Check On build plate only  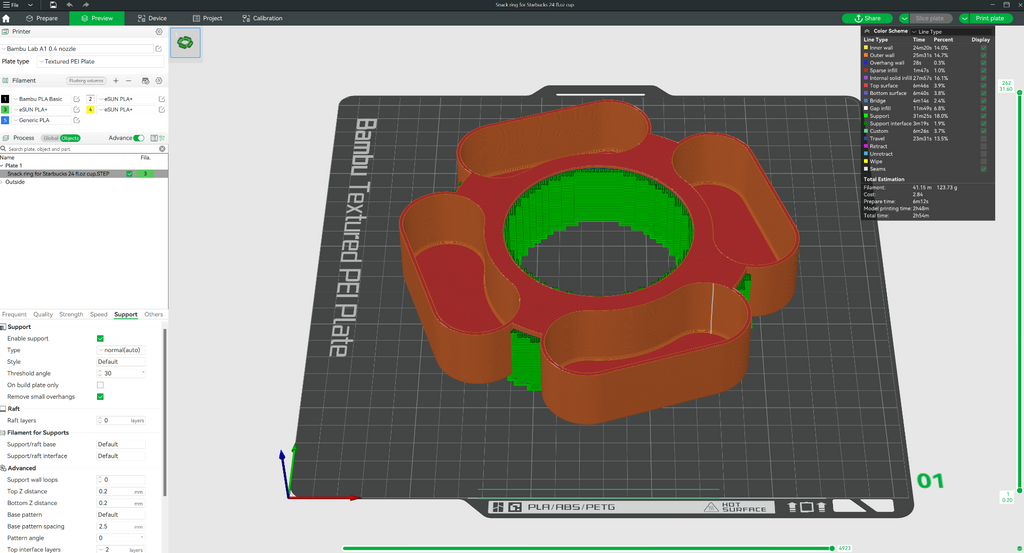tap(100, 385)
